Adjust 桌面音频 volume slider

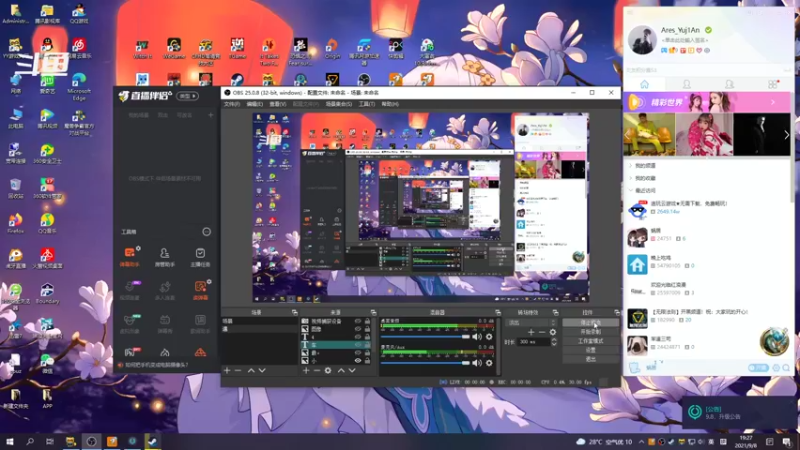tap(425, 337)
